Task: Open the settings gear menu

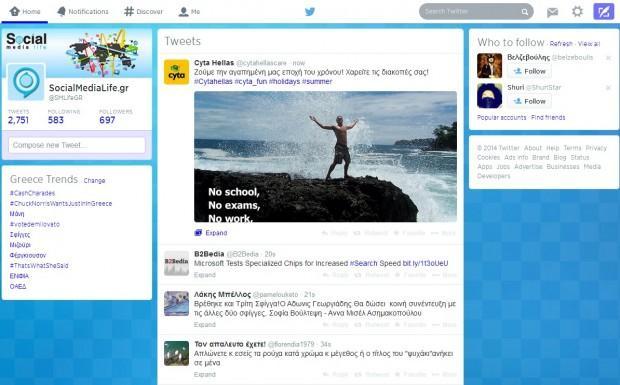Action: (577, 11)
